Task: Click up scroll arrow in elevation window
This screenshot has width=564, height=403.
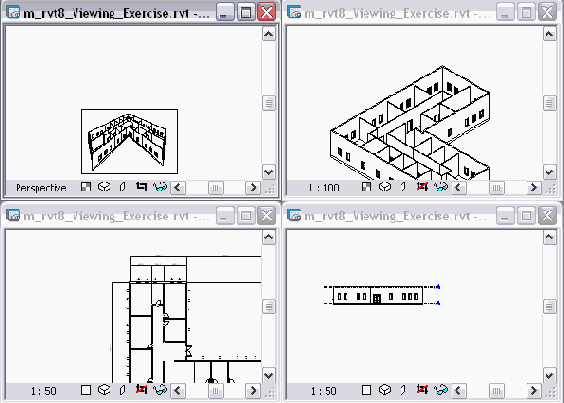Action: (549, 237)
